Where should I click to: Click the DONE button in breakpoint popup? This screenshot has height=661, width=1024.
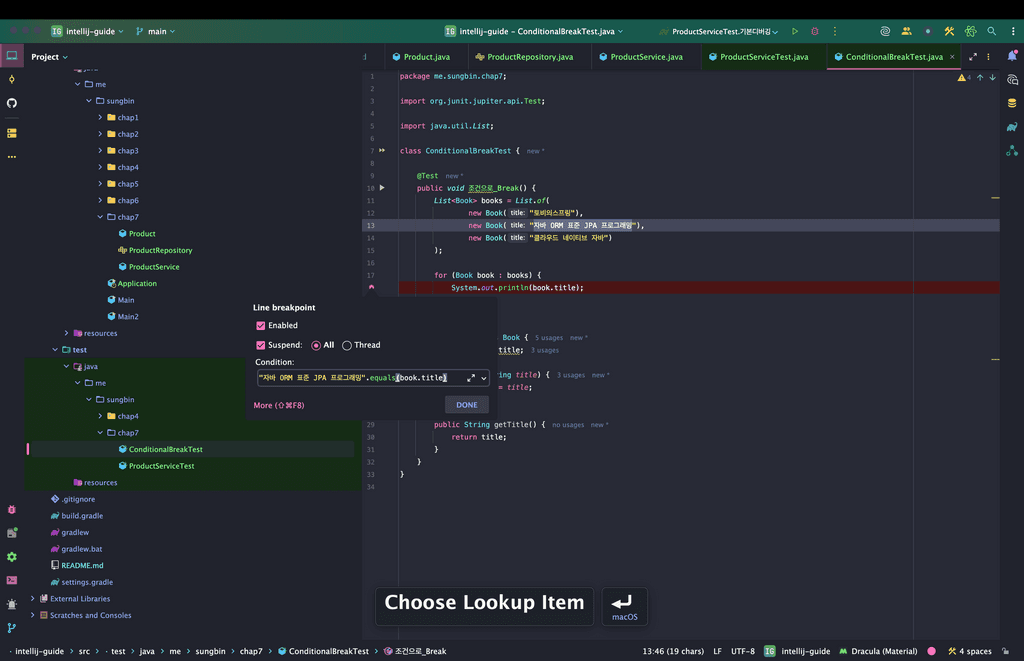click(x=467, y=405)
